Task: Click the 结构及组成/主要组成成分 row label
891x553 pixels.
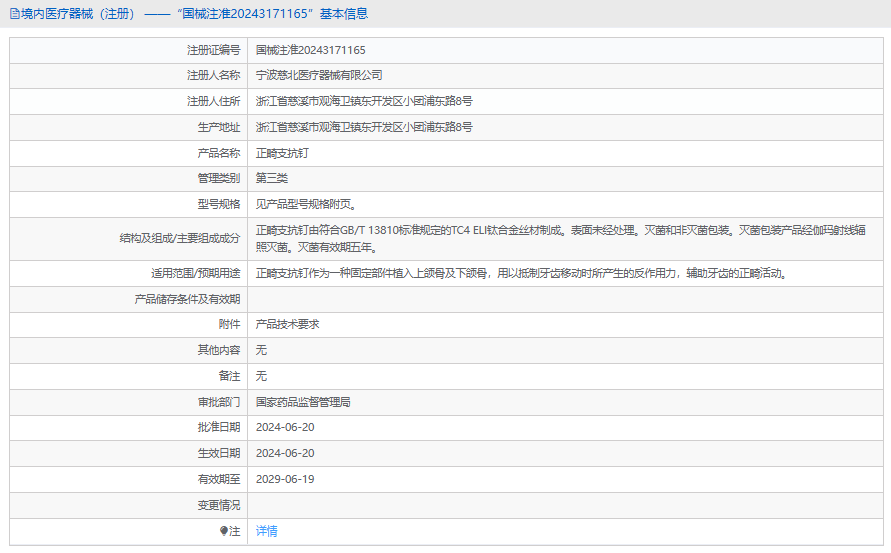Action: [x=179, y=238]
